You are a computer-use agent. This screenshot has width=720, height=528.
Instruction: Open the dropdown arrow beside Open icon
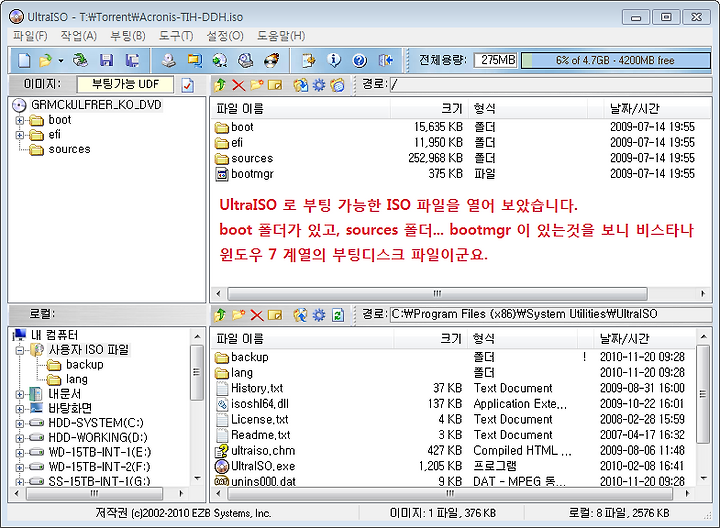click(x=61, y=61)
